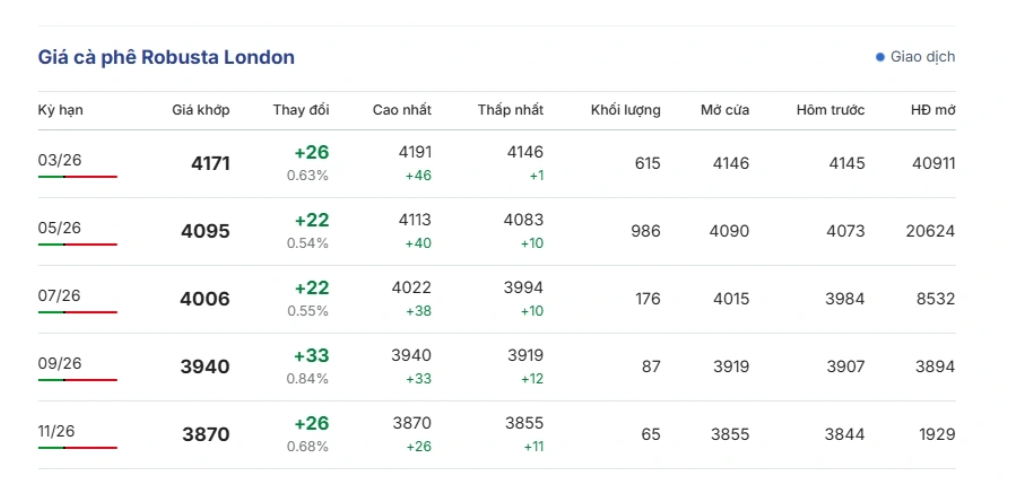
Task: Click the +33 change value for 09/26
Action: tap(311, 356)
